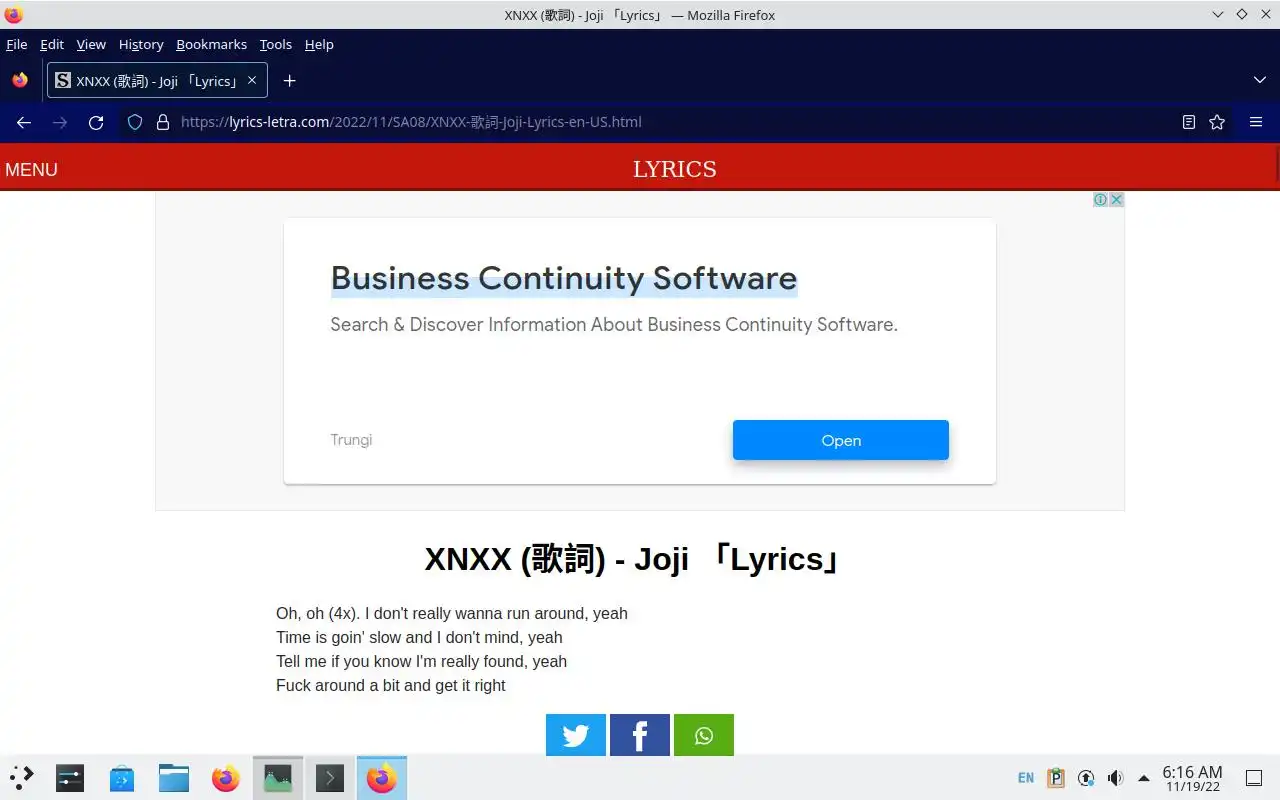This screenshot has height=800, width=1280.
Task: Click lyric line 'Tell me if you know'
Action: (421, 661)
